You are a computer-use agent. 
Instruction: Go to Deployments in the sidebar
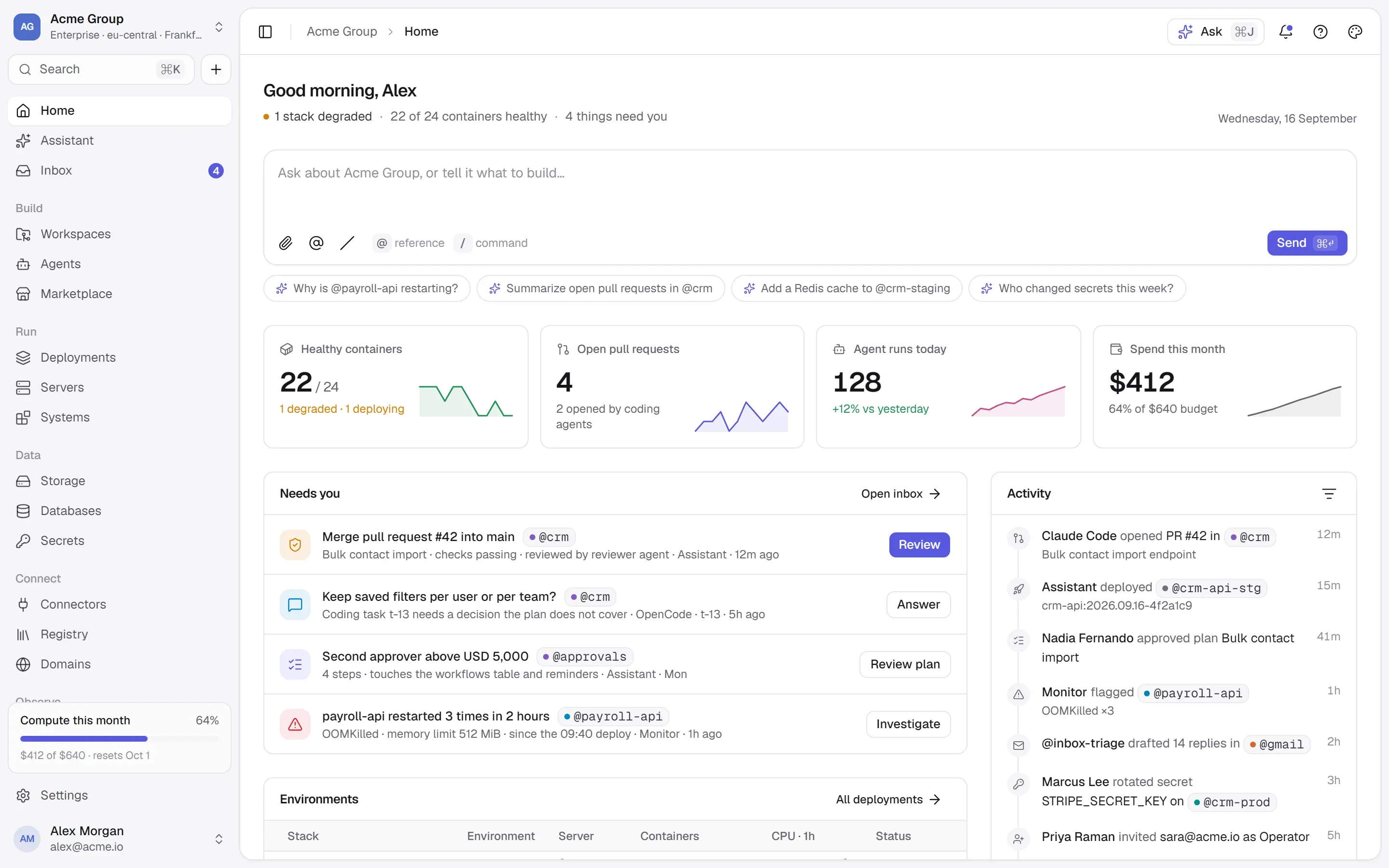(120, 358)
